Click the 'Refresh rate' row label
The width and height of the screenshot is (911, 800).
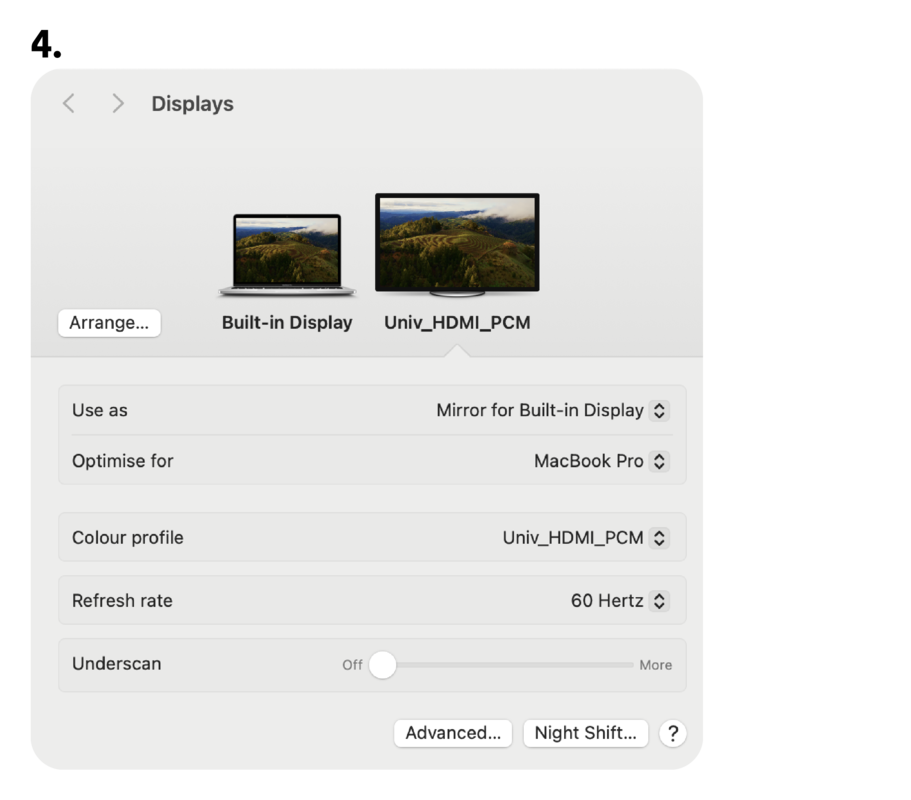(x=122, y=601)
